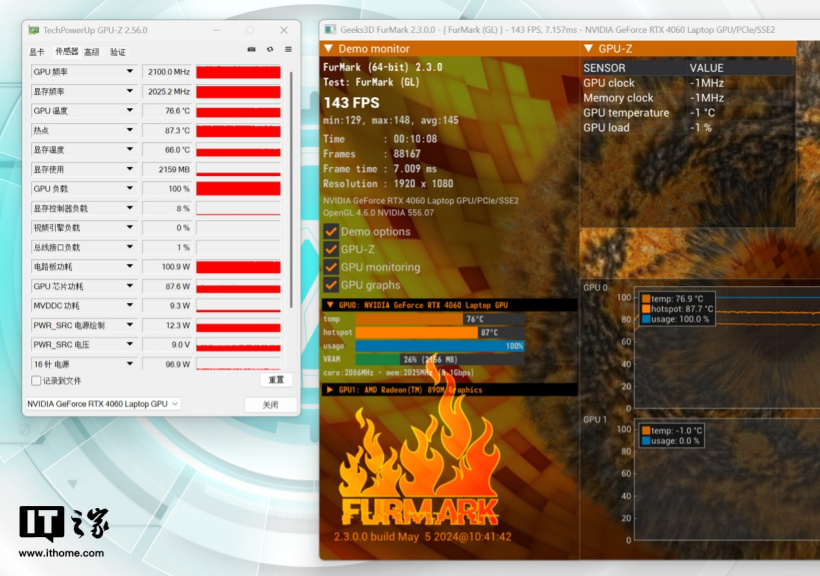The image size is (820, 576).
Task: Switch to the 显卡 tab
Action: pyautogui.click(x=37, y=51)
